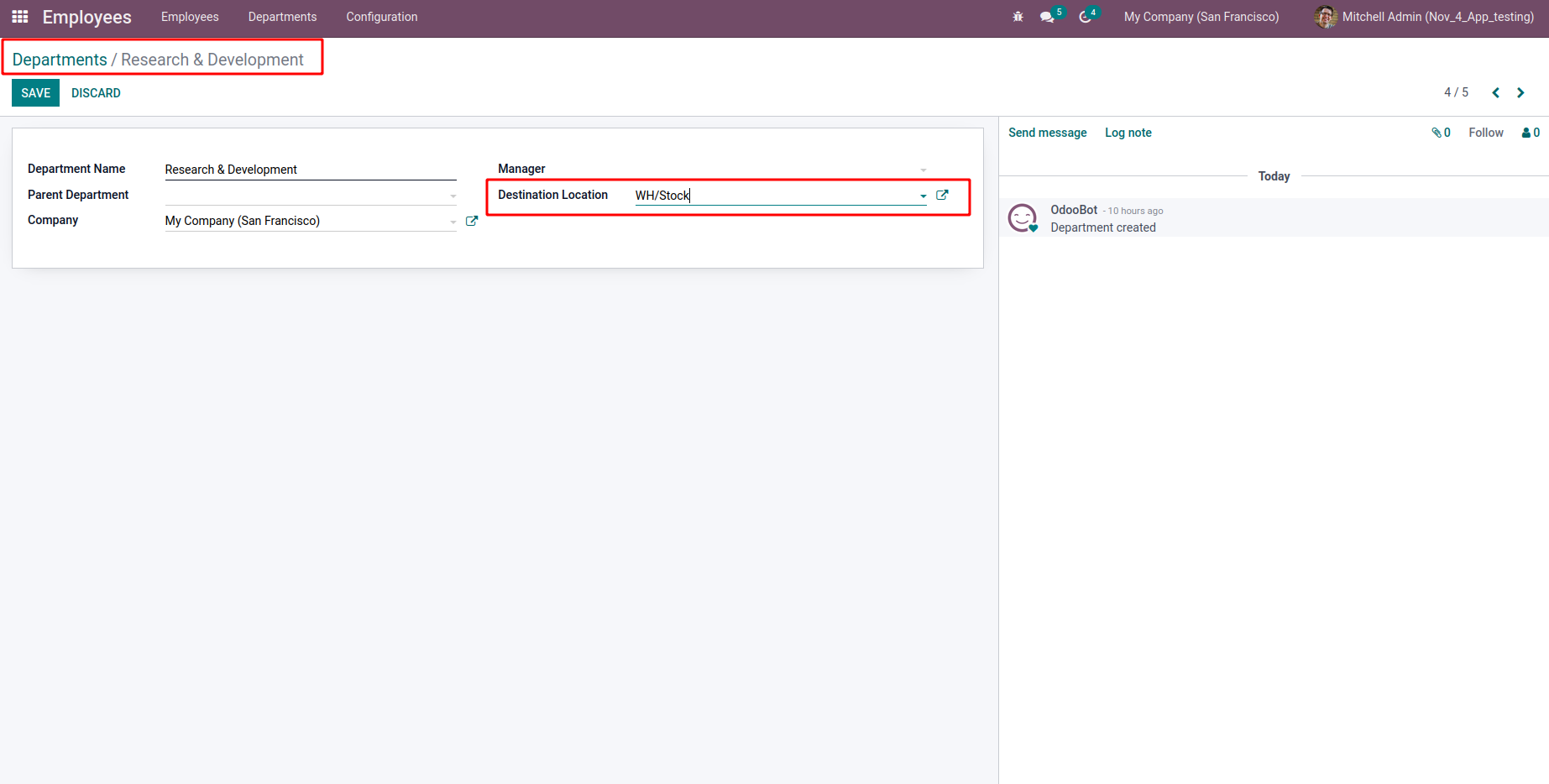Click the 'Department created' message text

(x=1103, y=227)
